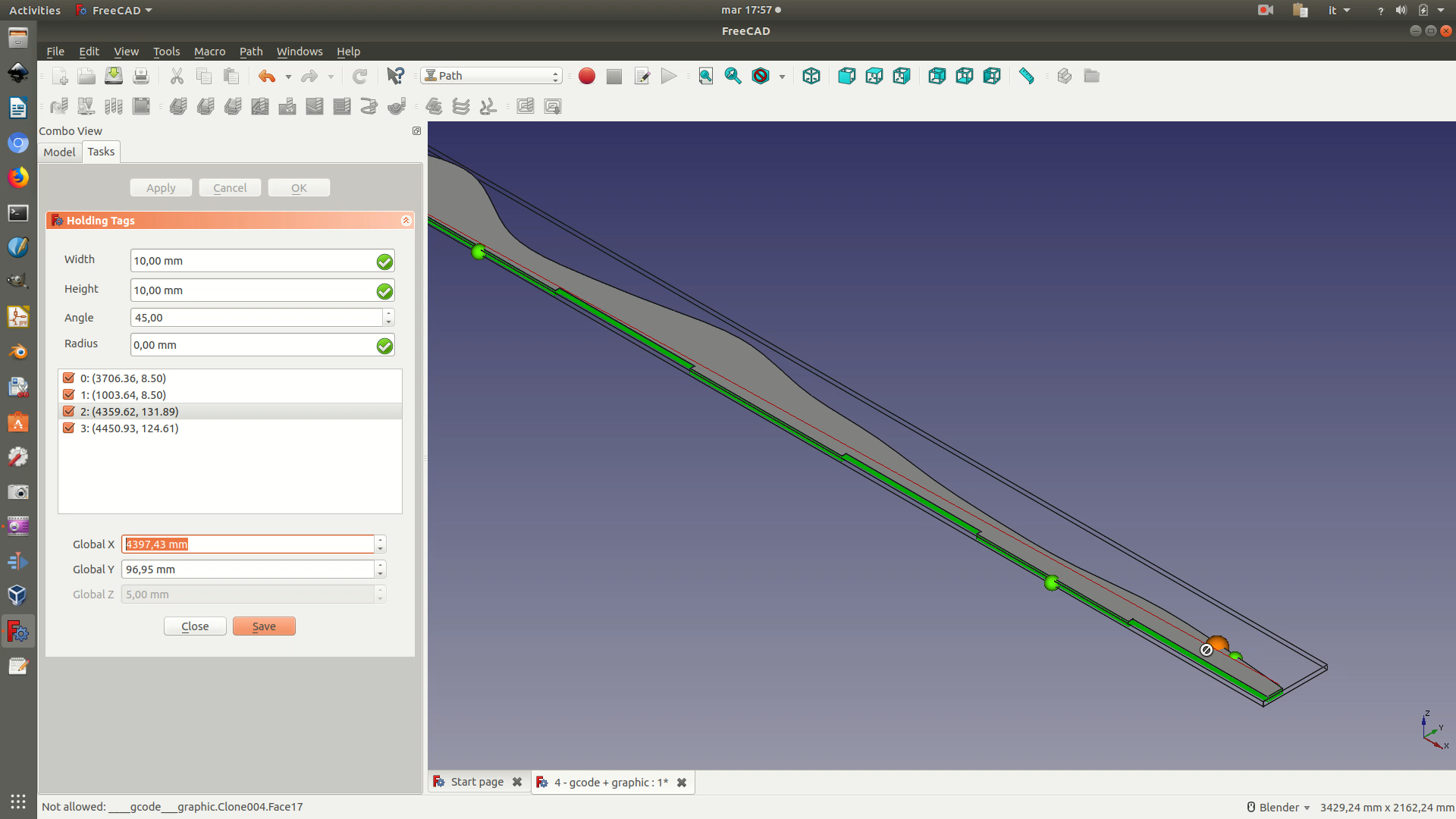Click the orange holding tag sphere in viewport
The width and height of the screenshot is (1456, 819).
point(1219,643)
